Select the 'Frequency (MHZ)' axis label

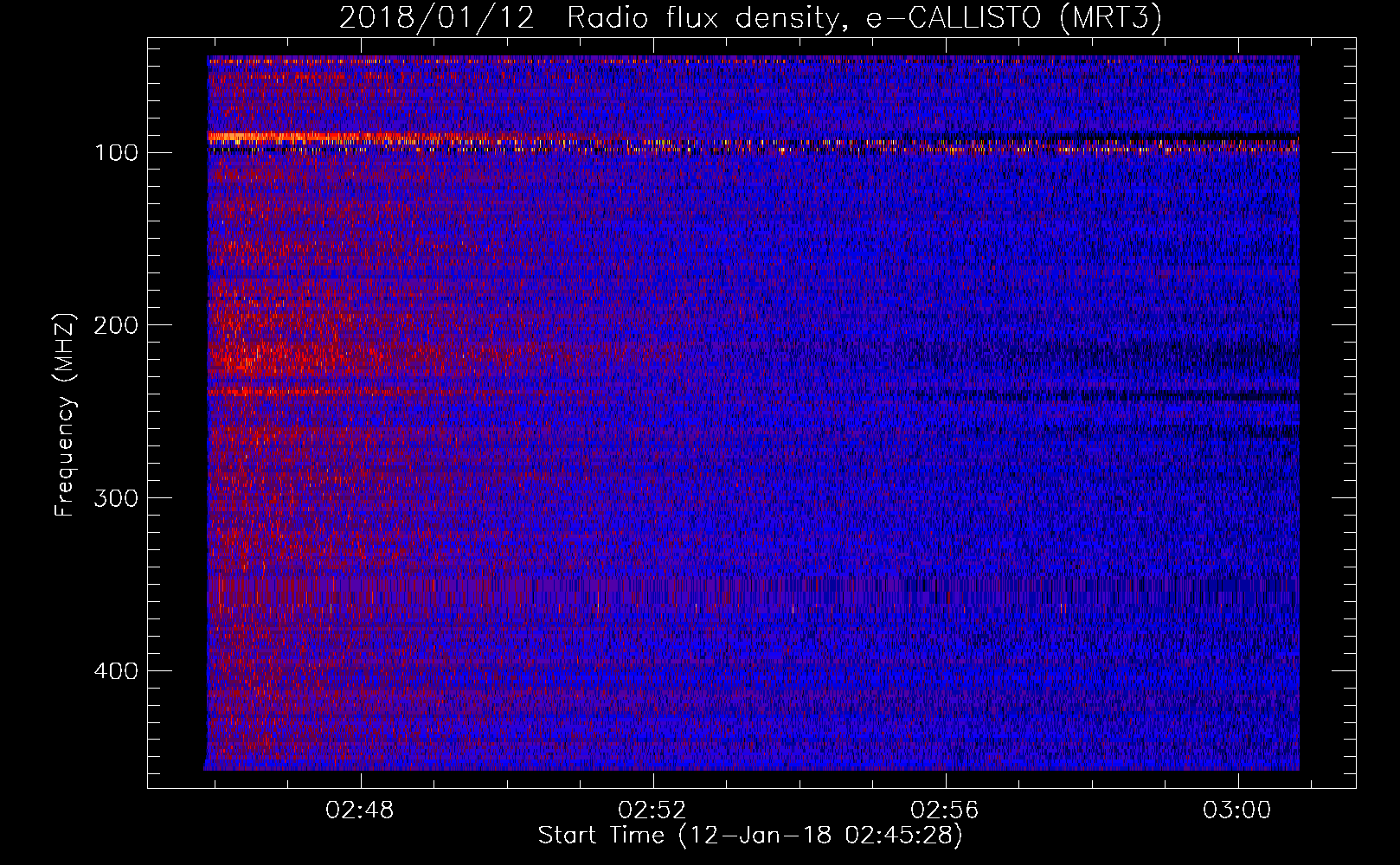point(65,414)
